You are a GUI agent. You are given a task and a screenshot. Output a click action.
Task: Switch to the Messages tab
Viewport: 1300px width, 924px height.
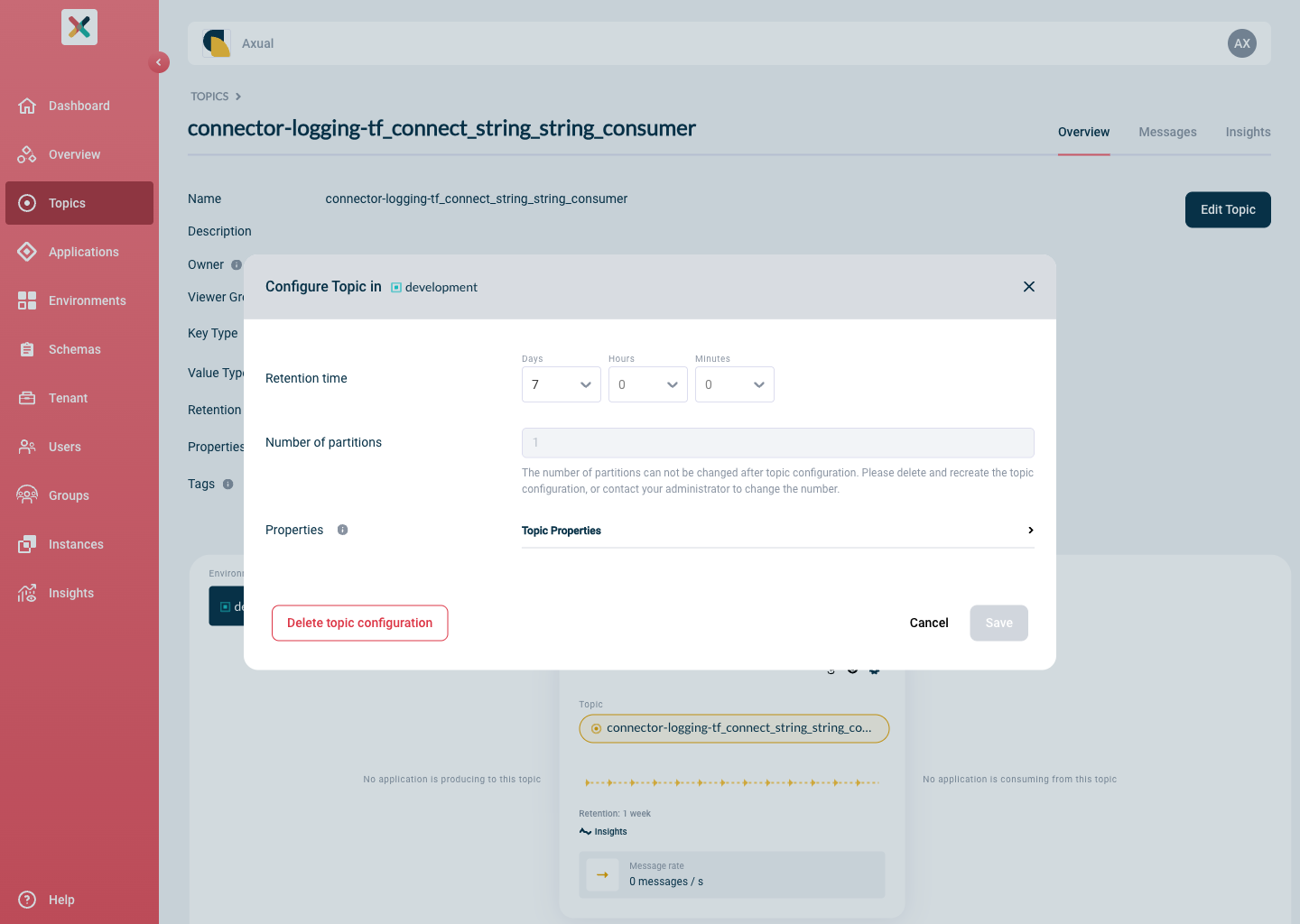1168,132
